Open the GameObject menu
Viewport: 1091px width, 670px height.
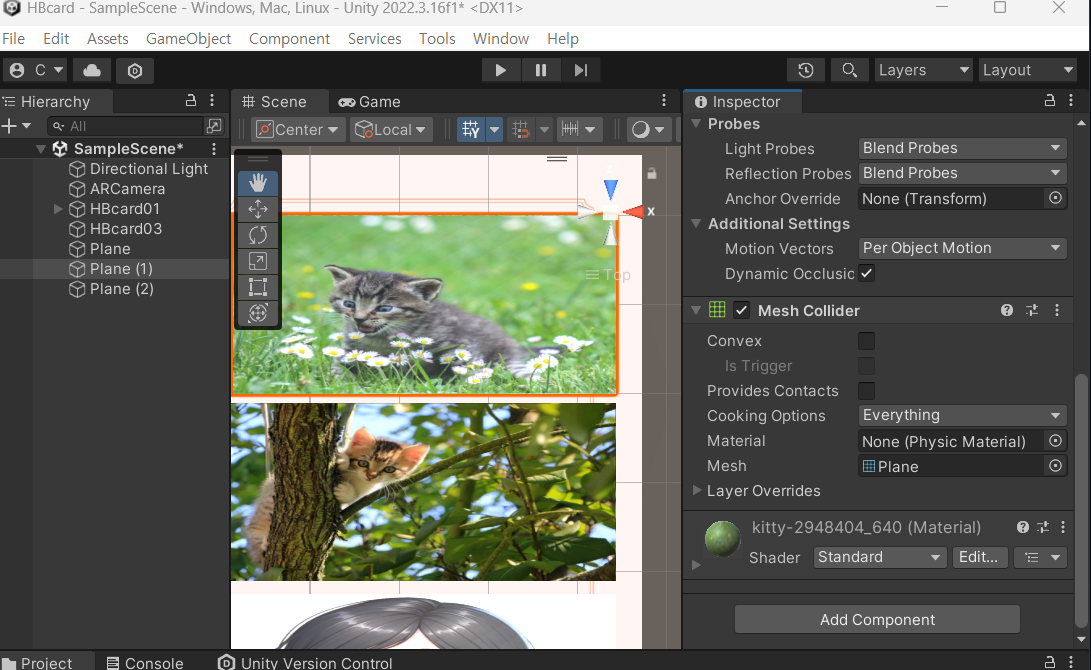(x=188, y=39)
